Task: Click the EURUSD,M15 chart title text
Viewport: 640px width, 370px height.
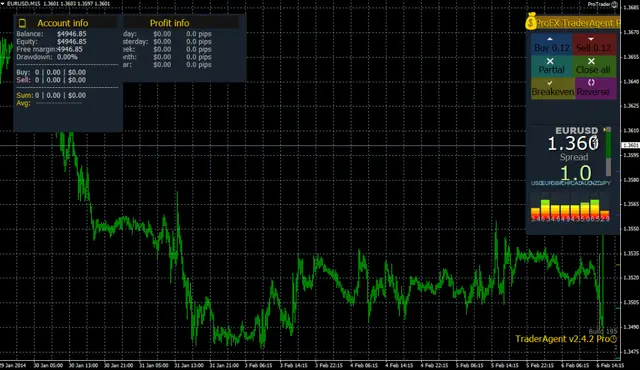Action: coord(23,4)
